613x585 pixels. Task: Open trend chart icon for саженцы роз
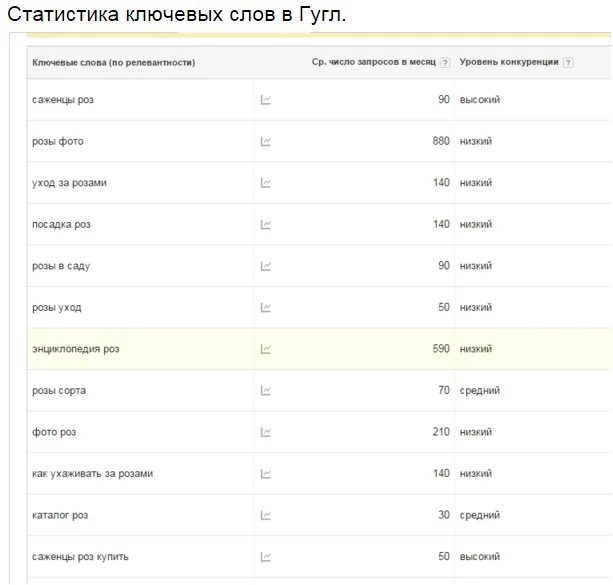(265, 100)
